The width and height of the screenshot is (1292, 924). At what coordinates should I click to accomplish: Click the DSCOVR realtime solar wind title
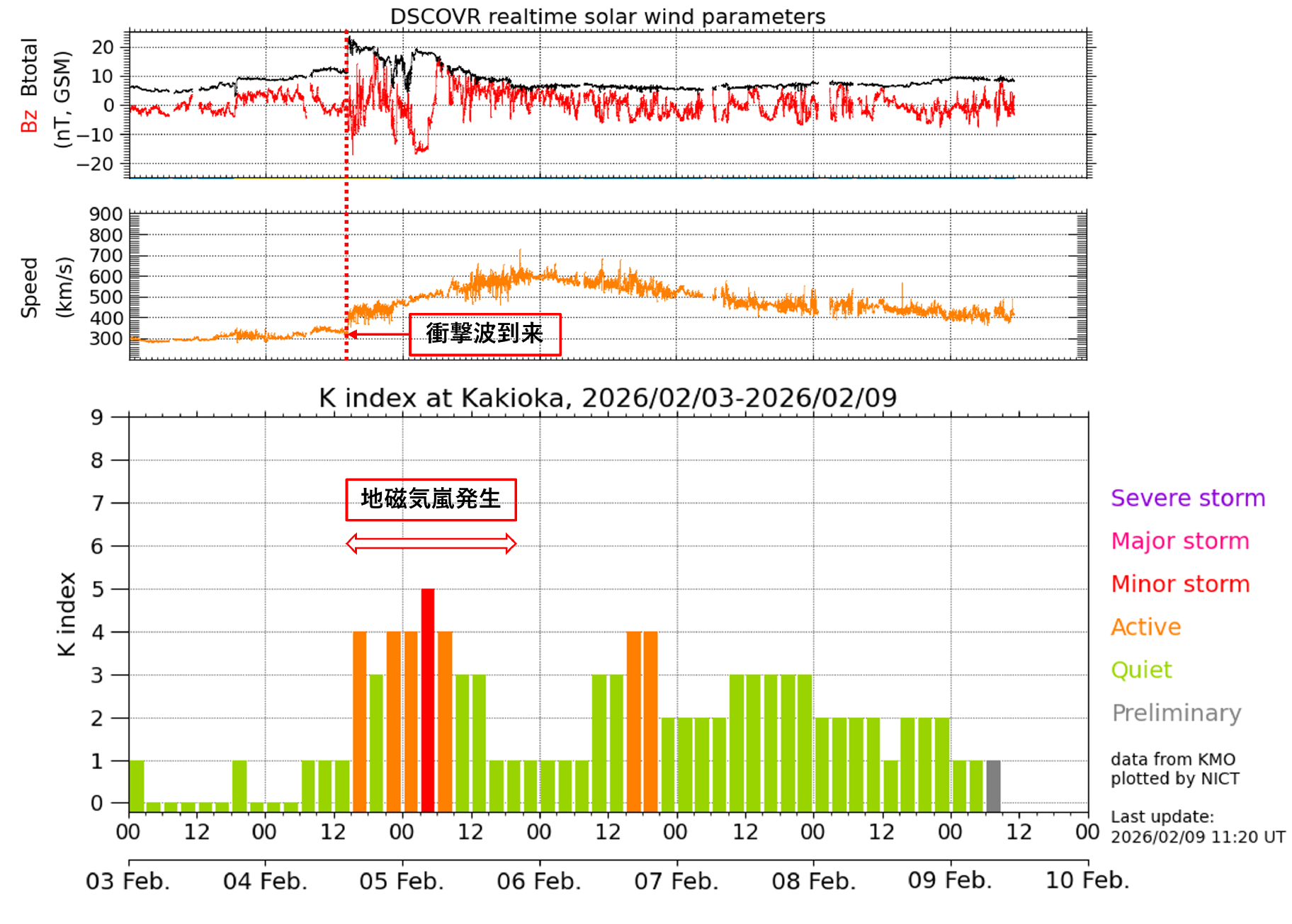click(x=608, y=16)
